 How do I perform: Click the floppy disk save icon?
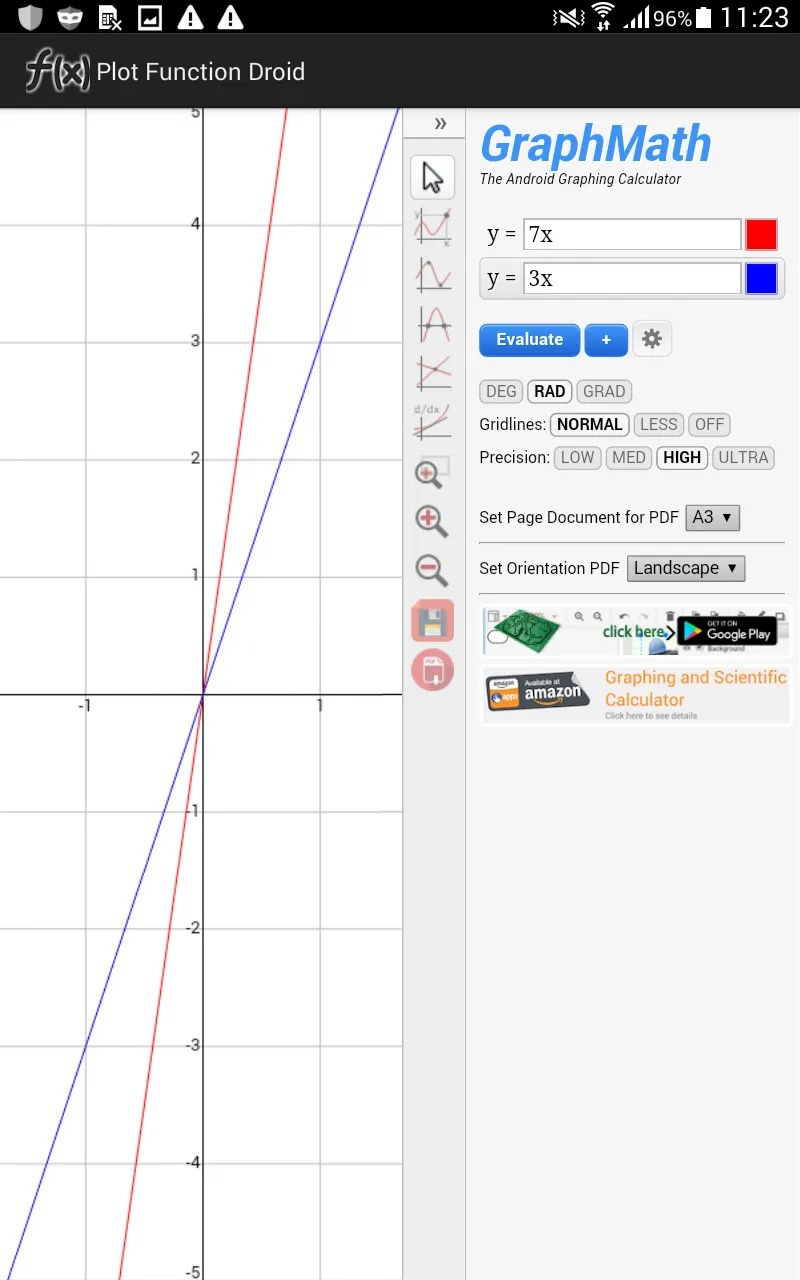tap(432, 621)
